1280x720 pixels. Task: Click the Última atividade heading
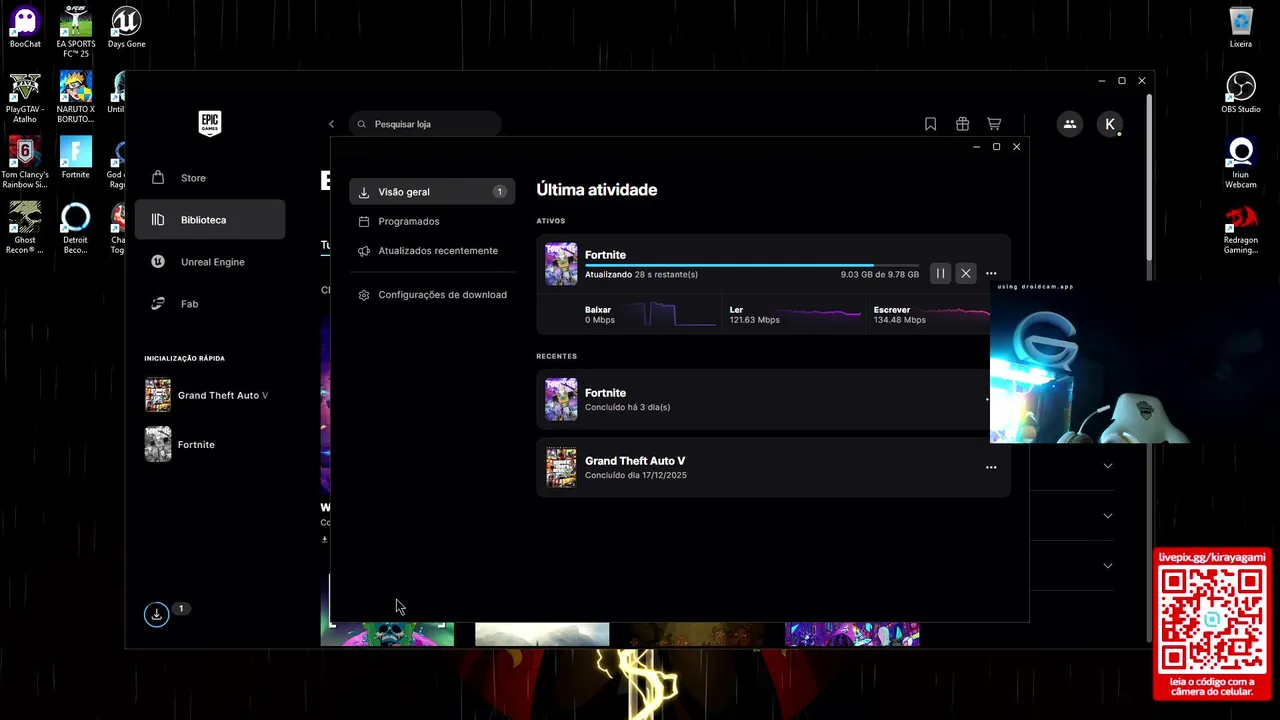tap(597, 190)
